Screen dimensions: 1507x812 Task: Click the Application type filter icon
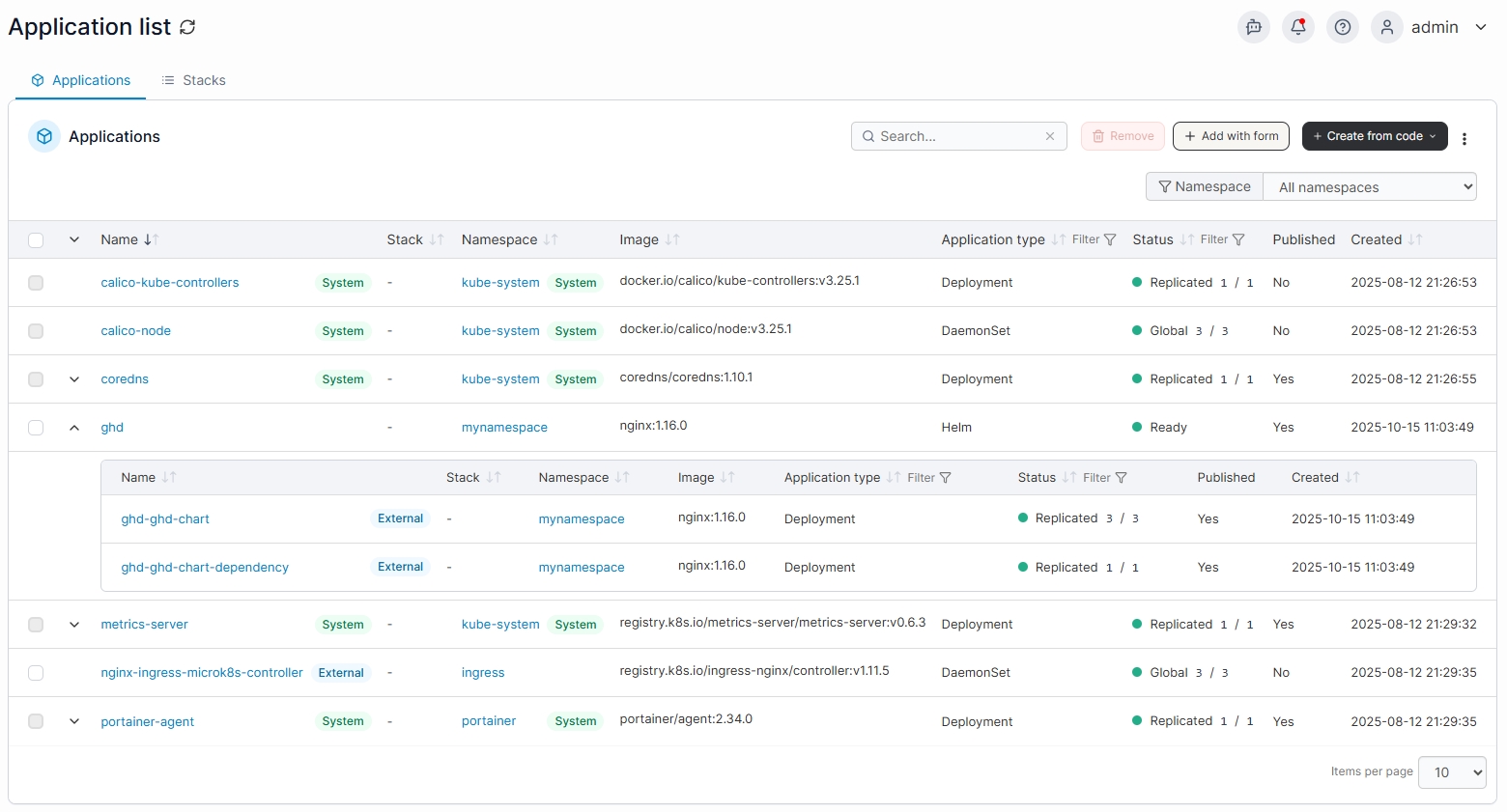pos(1109,239)
